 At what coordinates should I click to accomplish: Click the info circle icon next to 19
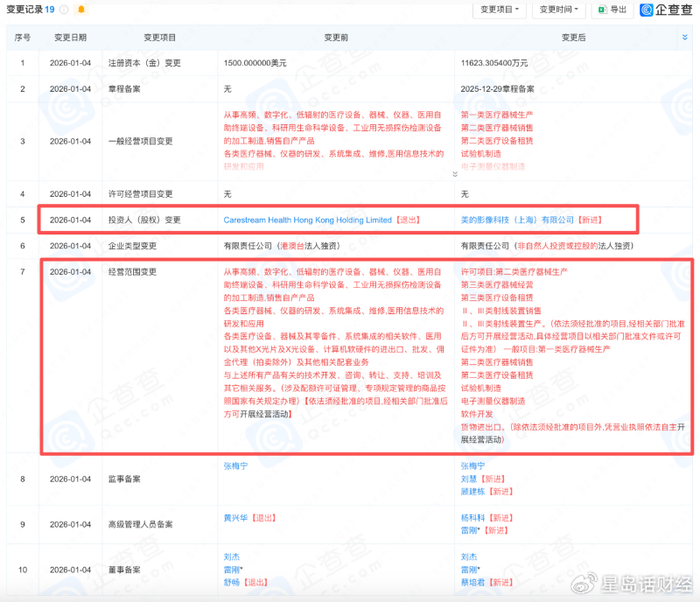click(x=64, y=9)
